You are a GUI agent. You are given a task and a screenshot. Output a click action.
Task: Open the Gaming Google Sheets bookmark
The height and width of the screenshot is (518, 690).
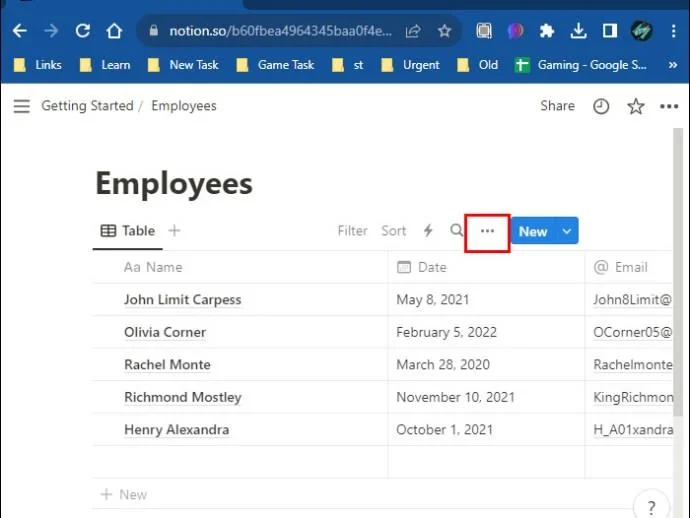581,65
